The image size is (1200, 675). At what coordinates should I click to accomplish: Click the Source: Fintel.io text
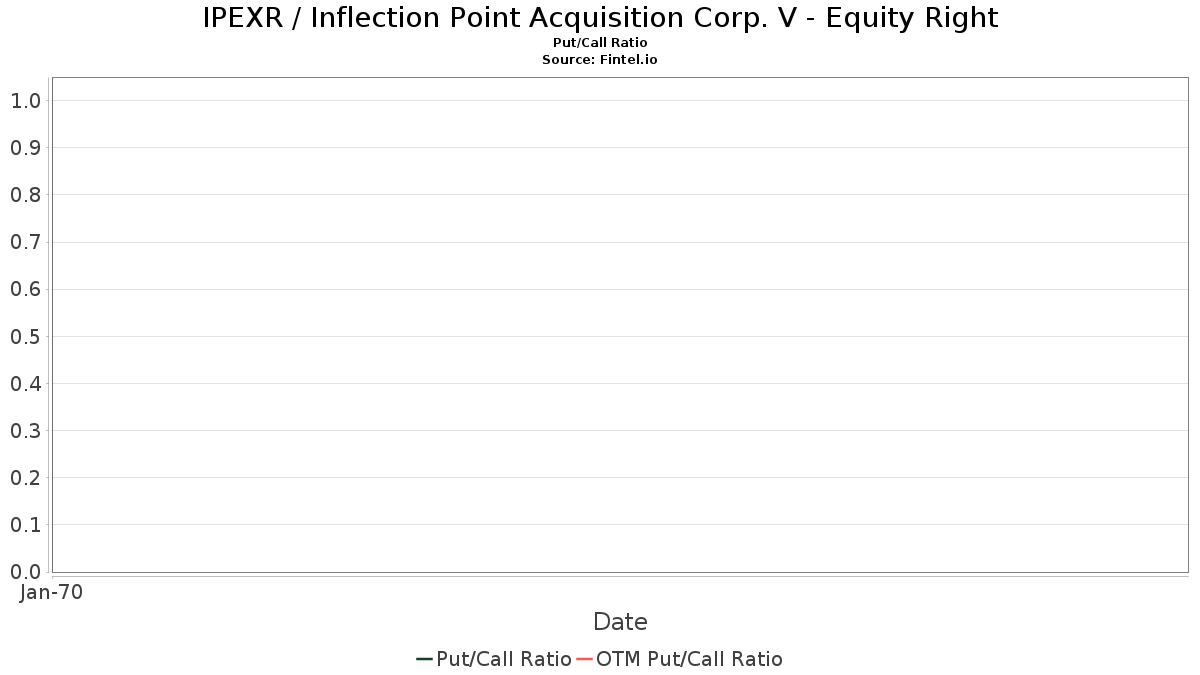pyautogui.click(x=600, y=60)
